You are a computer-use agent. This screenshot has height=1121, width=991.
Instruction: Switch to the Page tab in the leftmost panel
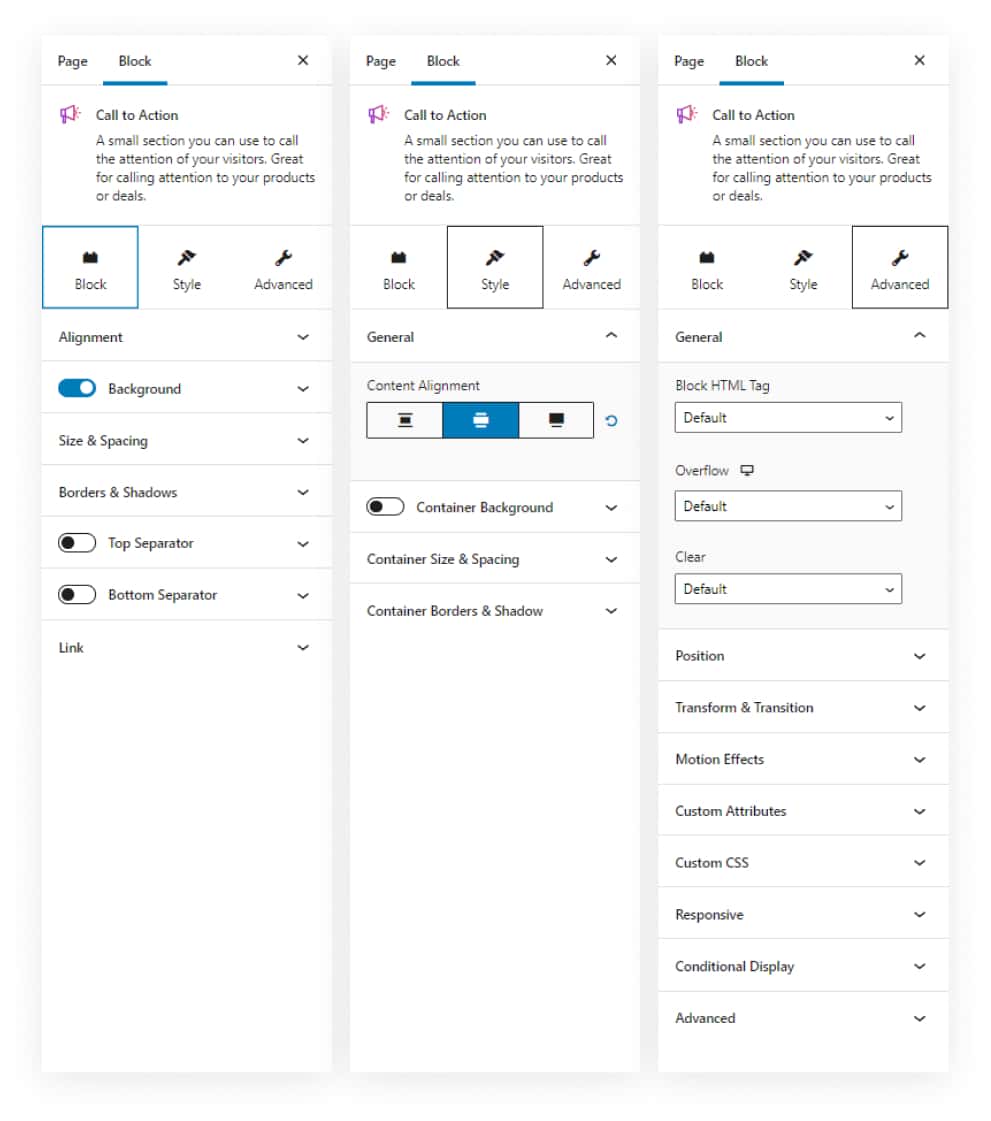pos(72,61)
